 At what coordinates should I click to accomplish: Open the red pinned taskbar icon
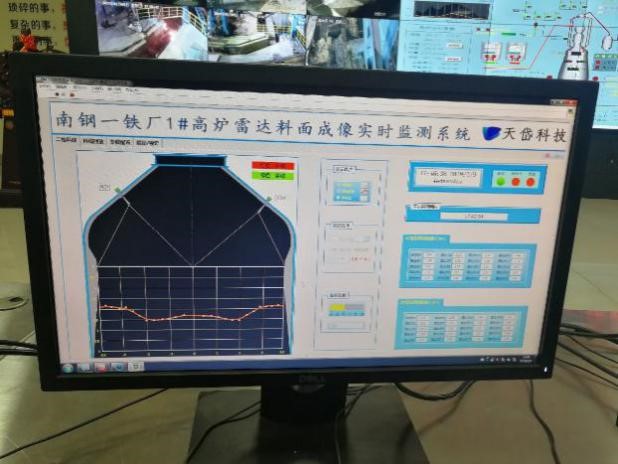(101, 367)
